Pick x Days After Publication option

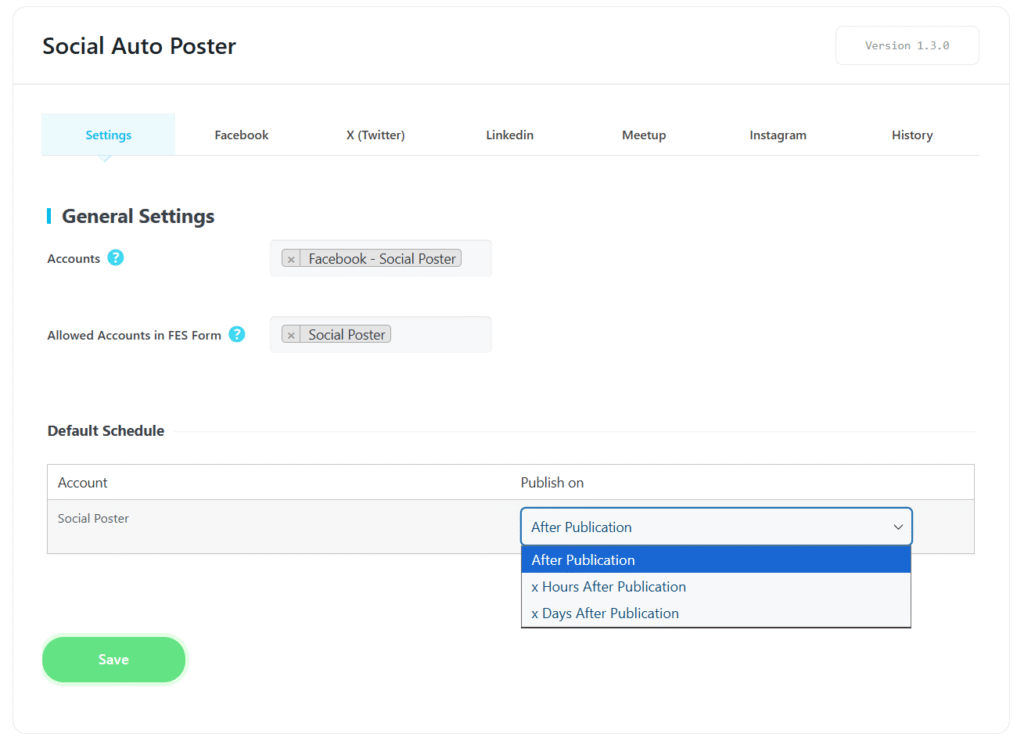coord(715,613)
